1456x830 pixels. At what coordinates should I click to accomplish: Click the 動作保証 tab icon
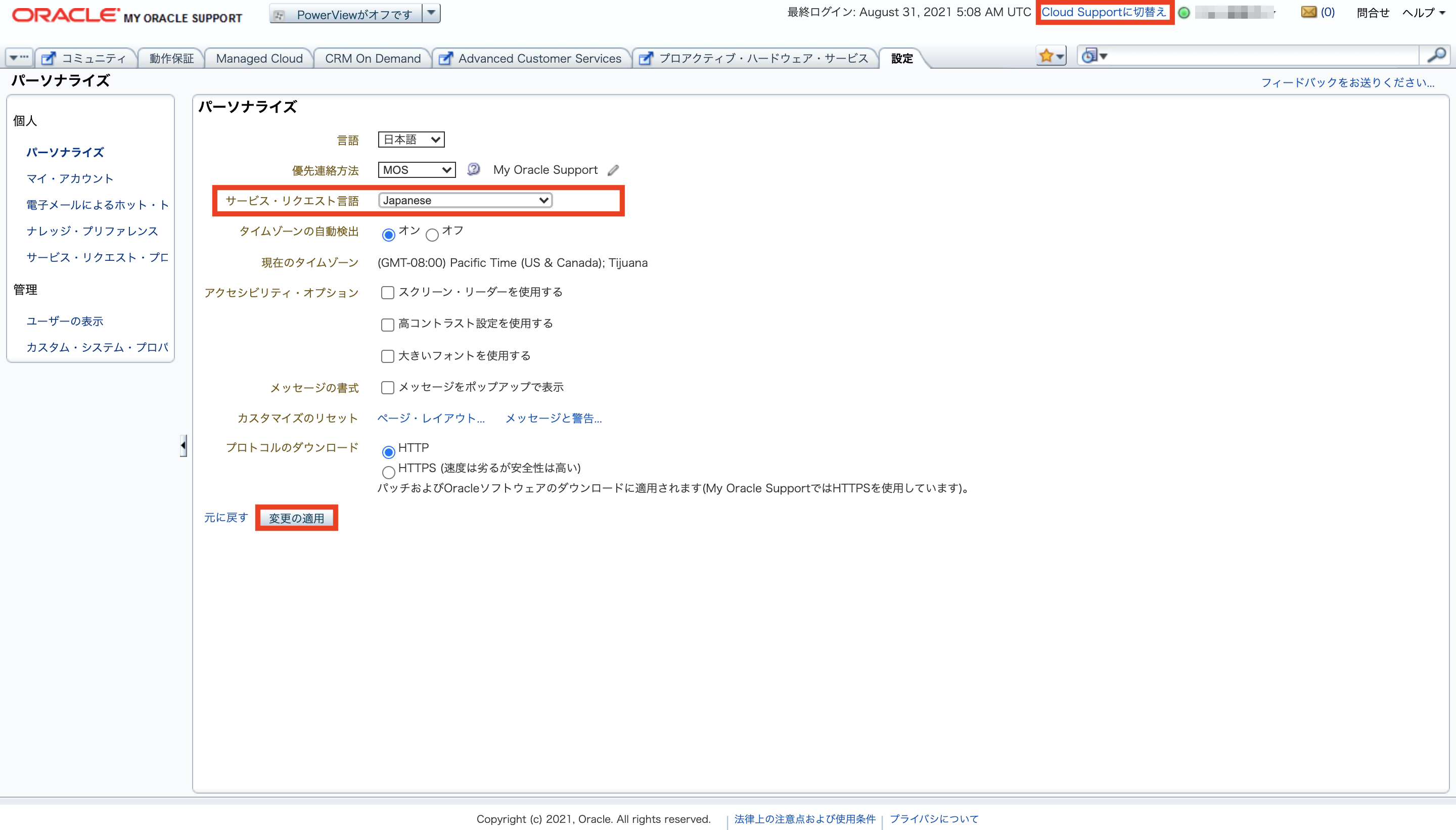(x=172, y=58)
